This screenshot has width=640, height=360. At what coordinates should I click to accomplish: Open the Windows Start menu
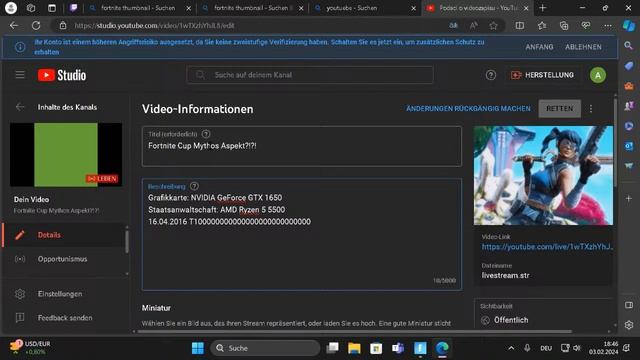(x=198, y=348)
